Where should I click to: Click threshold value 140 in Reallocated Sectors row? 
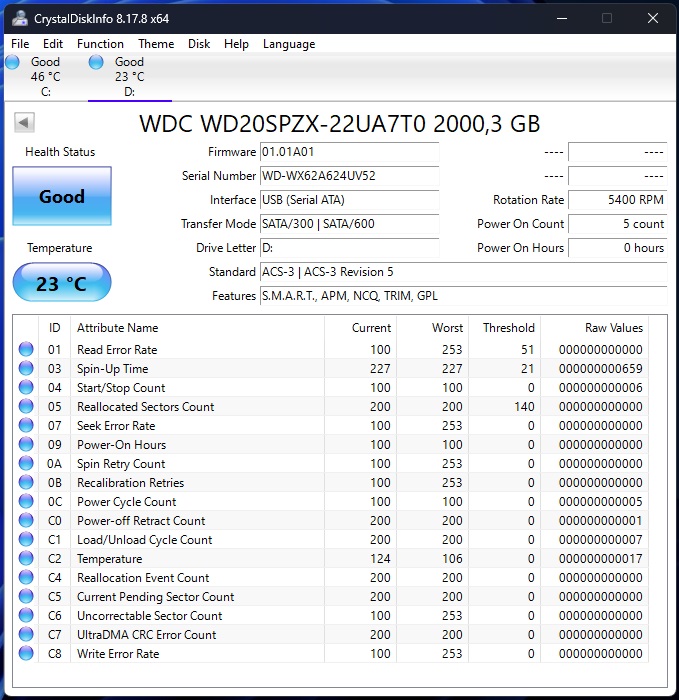(524, 406)
